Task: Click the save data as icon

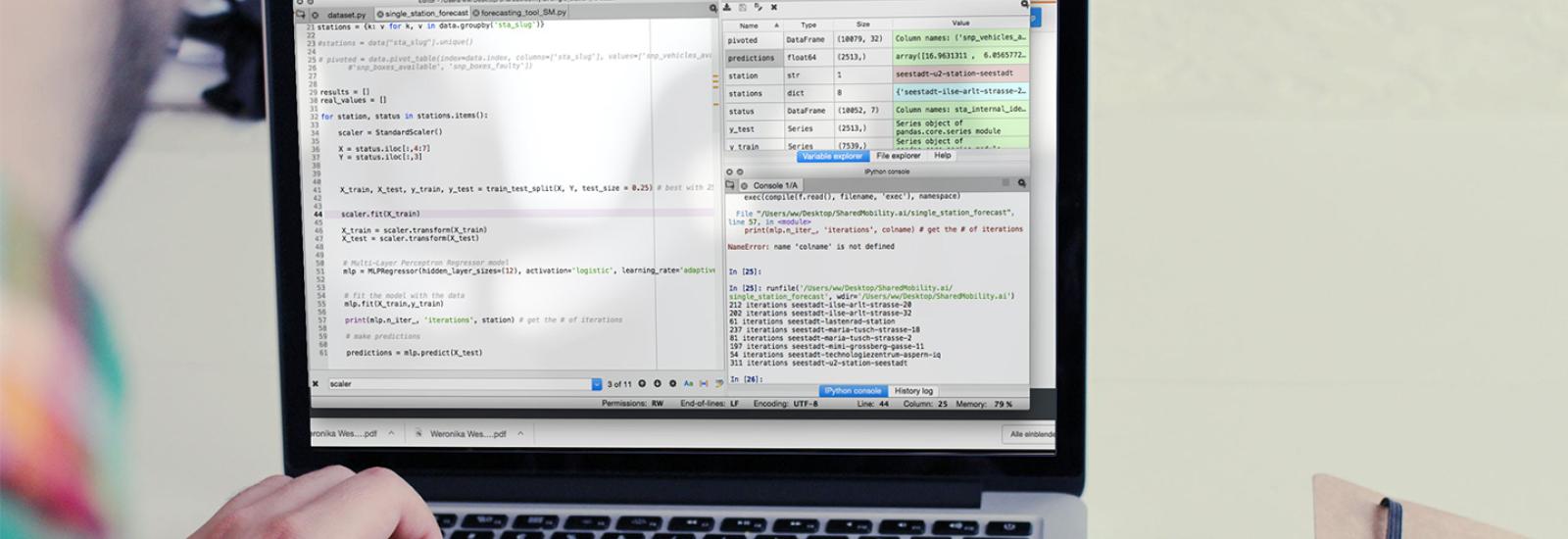Action: (758, 7)
